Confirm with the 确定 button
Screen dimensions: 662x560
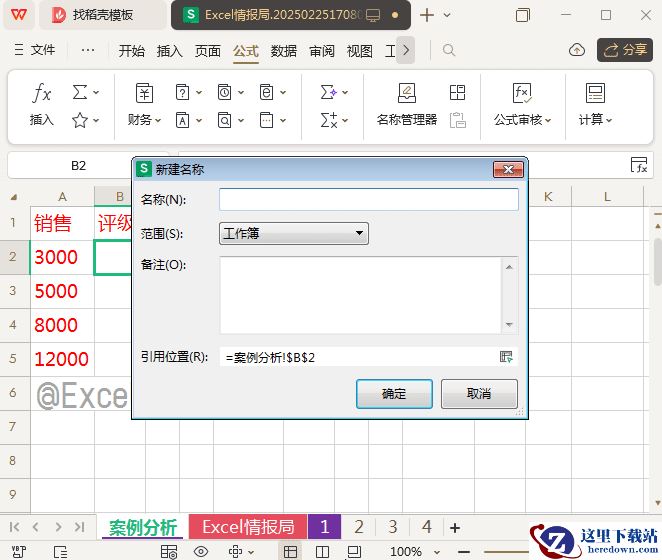394,394
